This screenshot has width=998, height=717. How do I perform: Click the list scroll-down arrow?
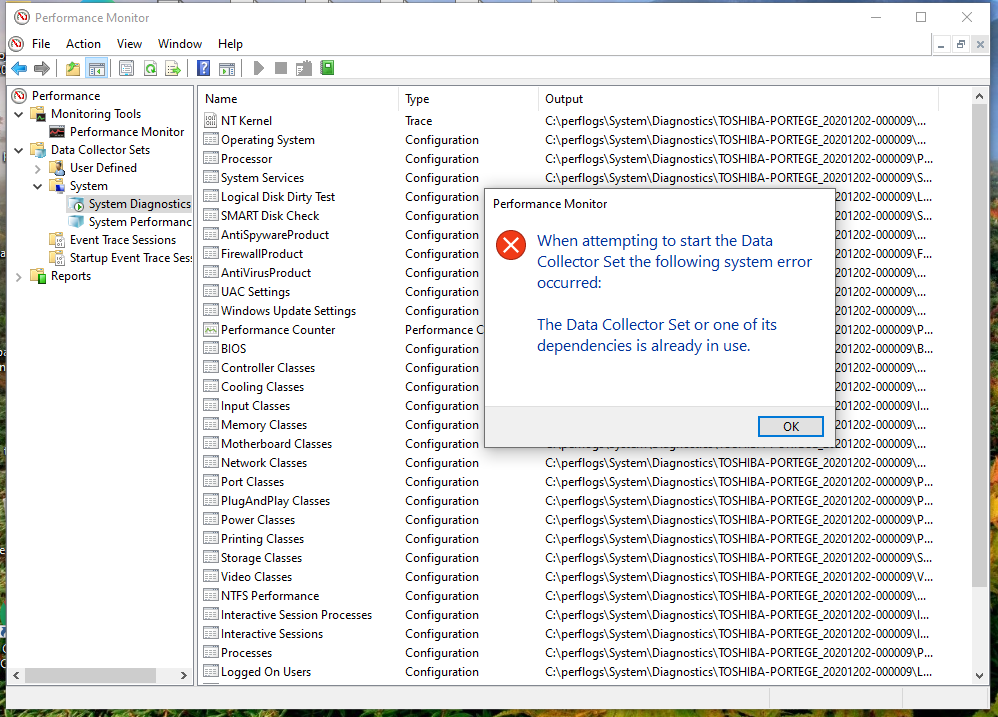[x=980, y=676]
